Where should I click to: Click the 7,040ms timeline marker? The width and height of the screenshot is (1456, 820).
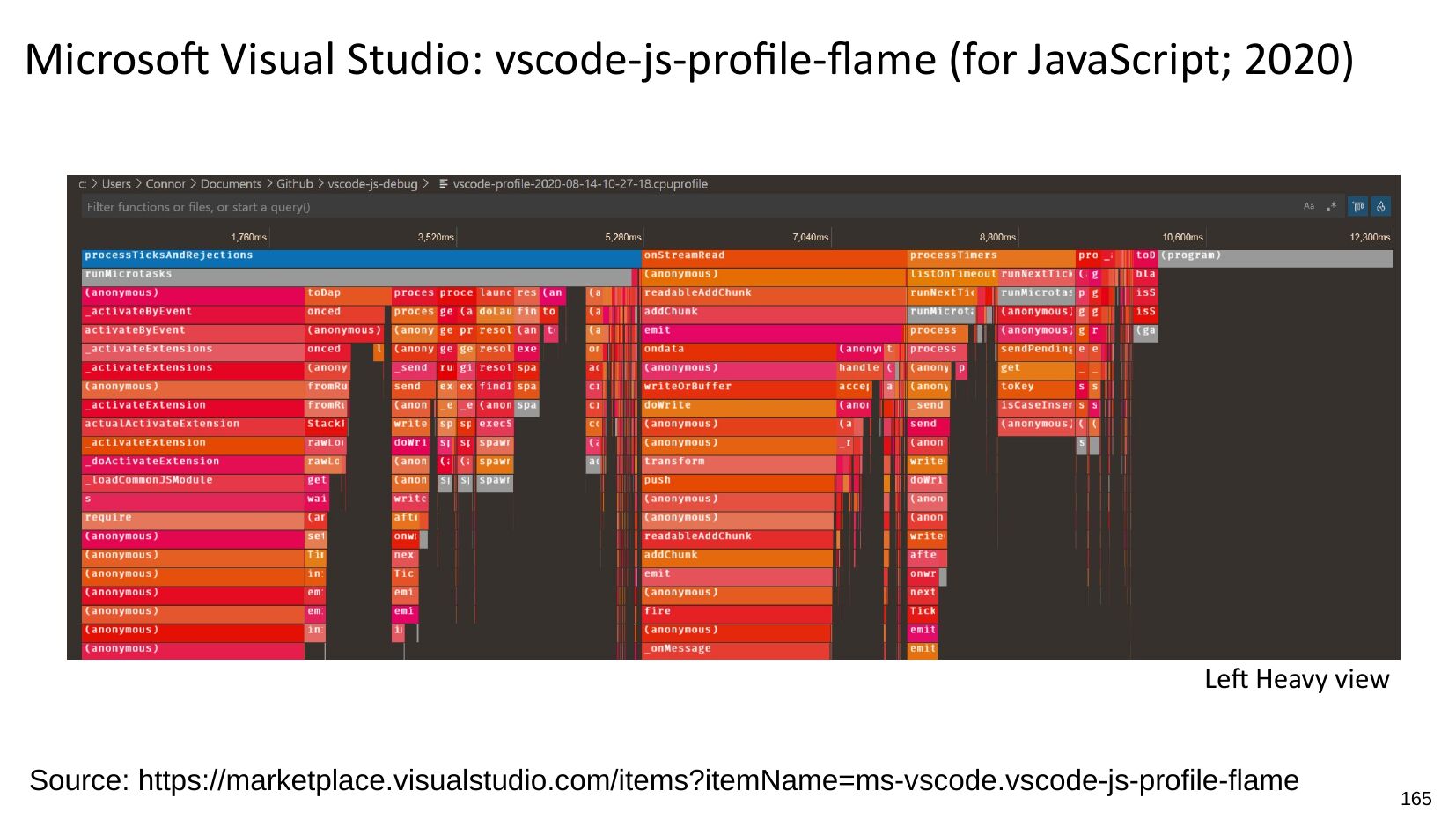810,237
